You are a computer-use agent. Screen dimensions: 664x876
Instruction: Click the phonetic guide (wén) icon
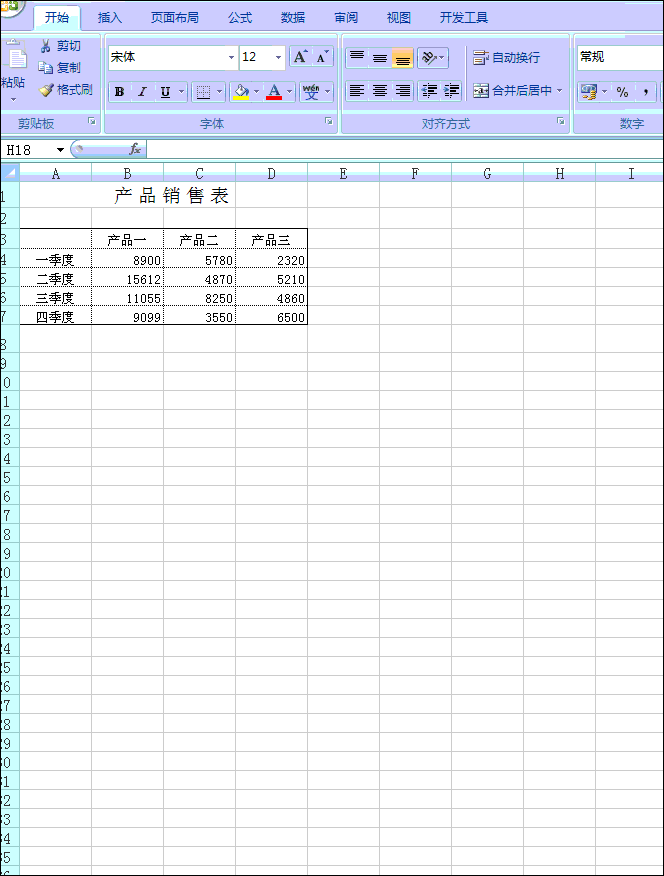(311, 92)
